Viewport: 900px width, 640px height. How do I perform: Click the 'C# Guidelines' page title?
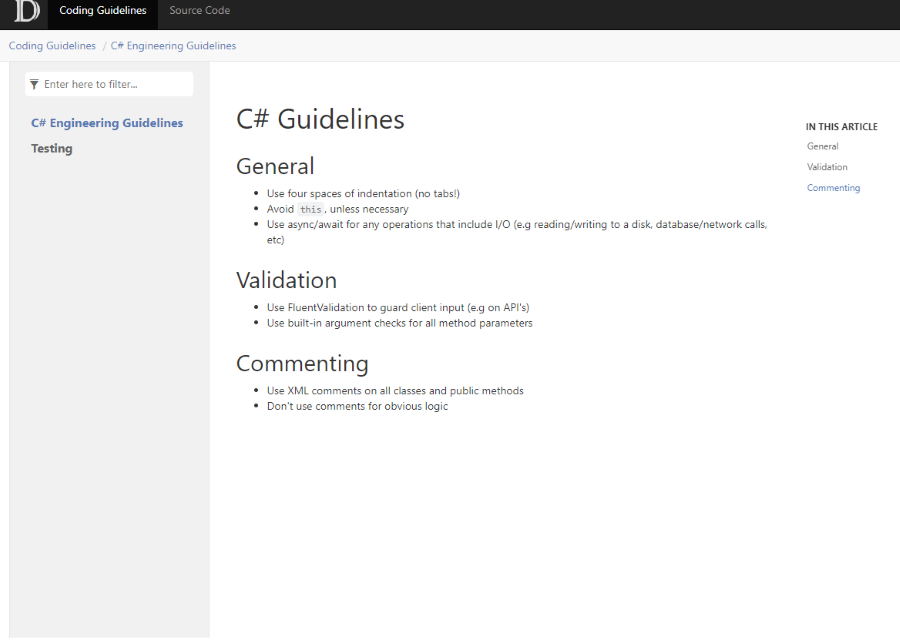tap(320, 120)
